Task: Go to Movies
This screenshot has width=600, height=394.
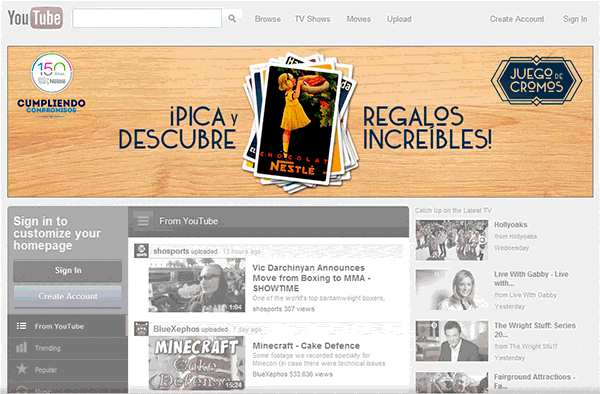Action: coord(358,19)
